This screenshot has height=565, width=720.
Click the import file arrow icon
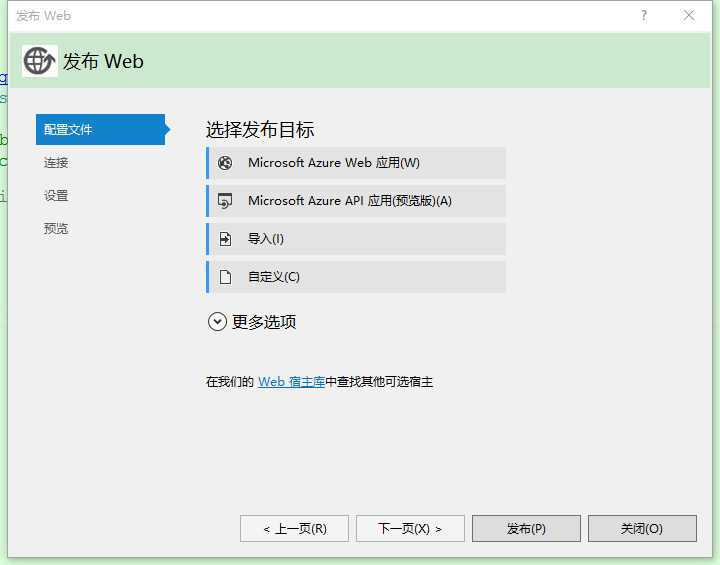pos(225,239)
